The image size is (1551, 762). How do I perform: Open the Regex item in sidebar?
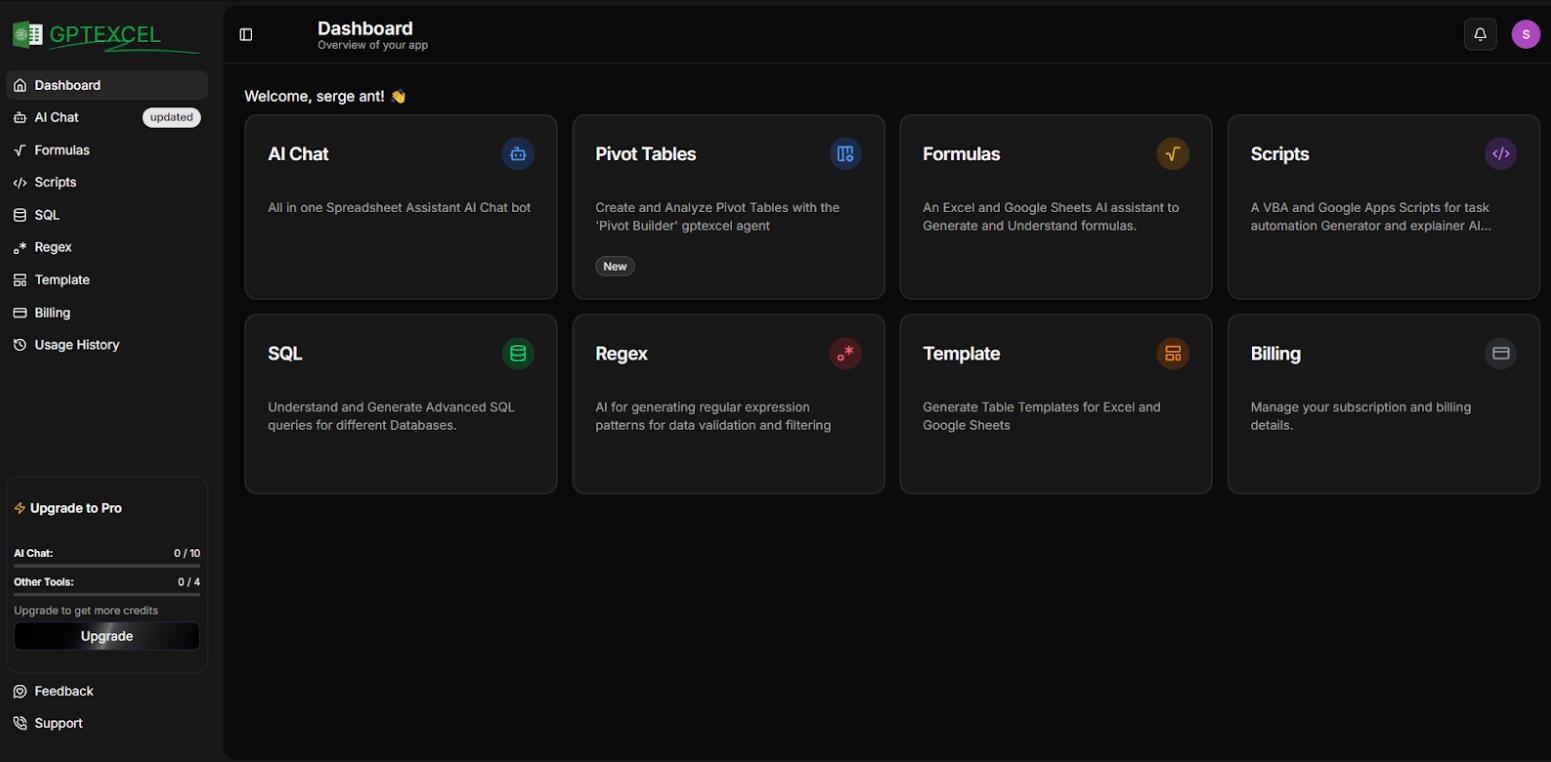107,247
